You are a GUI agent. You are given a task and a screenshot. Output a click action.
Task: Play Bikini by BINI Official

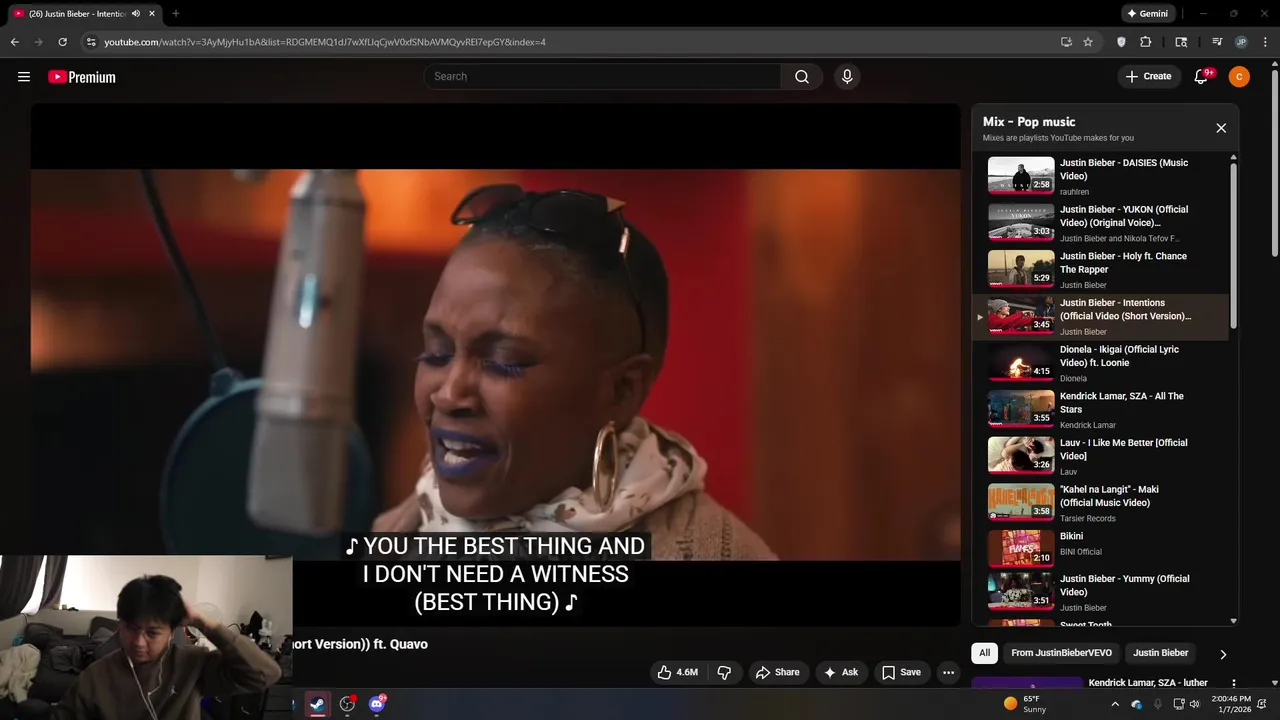pos(1100,548)
